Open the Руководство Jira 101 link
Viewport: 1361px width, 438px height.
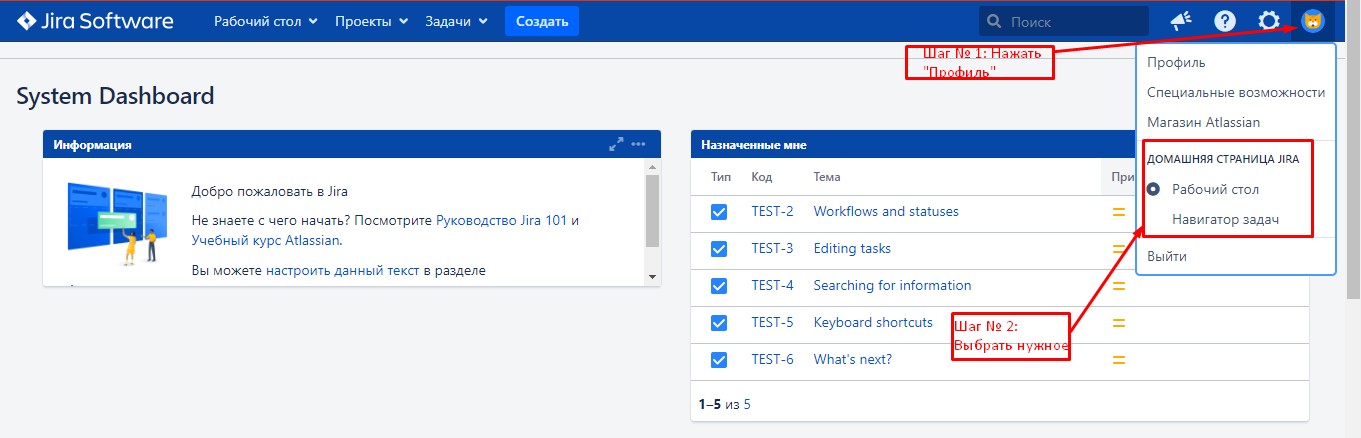coord(501,220)
